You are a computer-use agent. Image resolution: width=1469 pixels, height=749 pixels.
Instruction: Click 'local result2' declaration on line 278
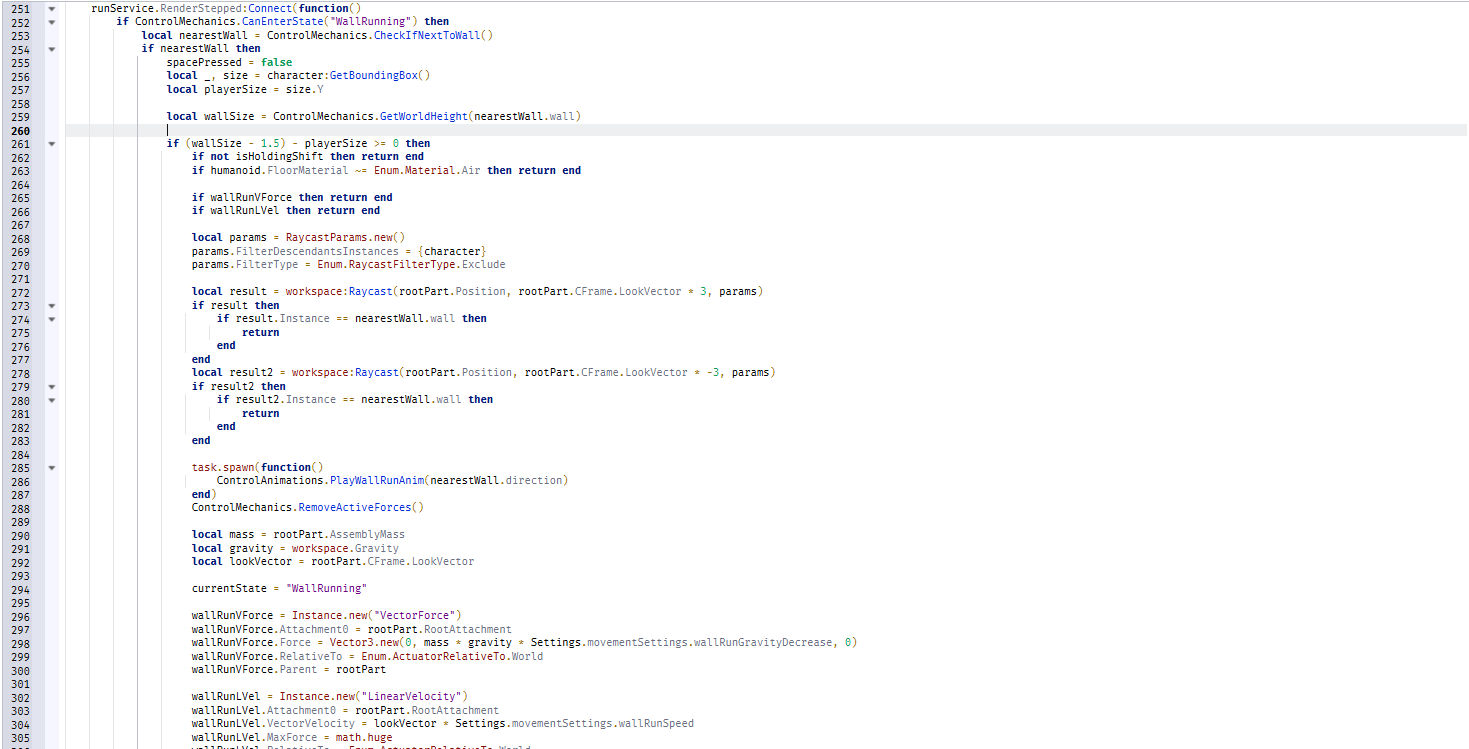point(232,373)
